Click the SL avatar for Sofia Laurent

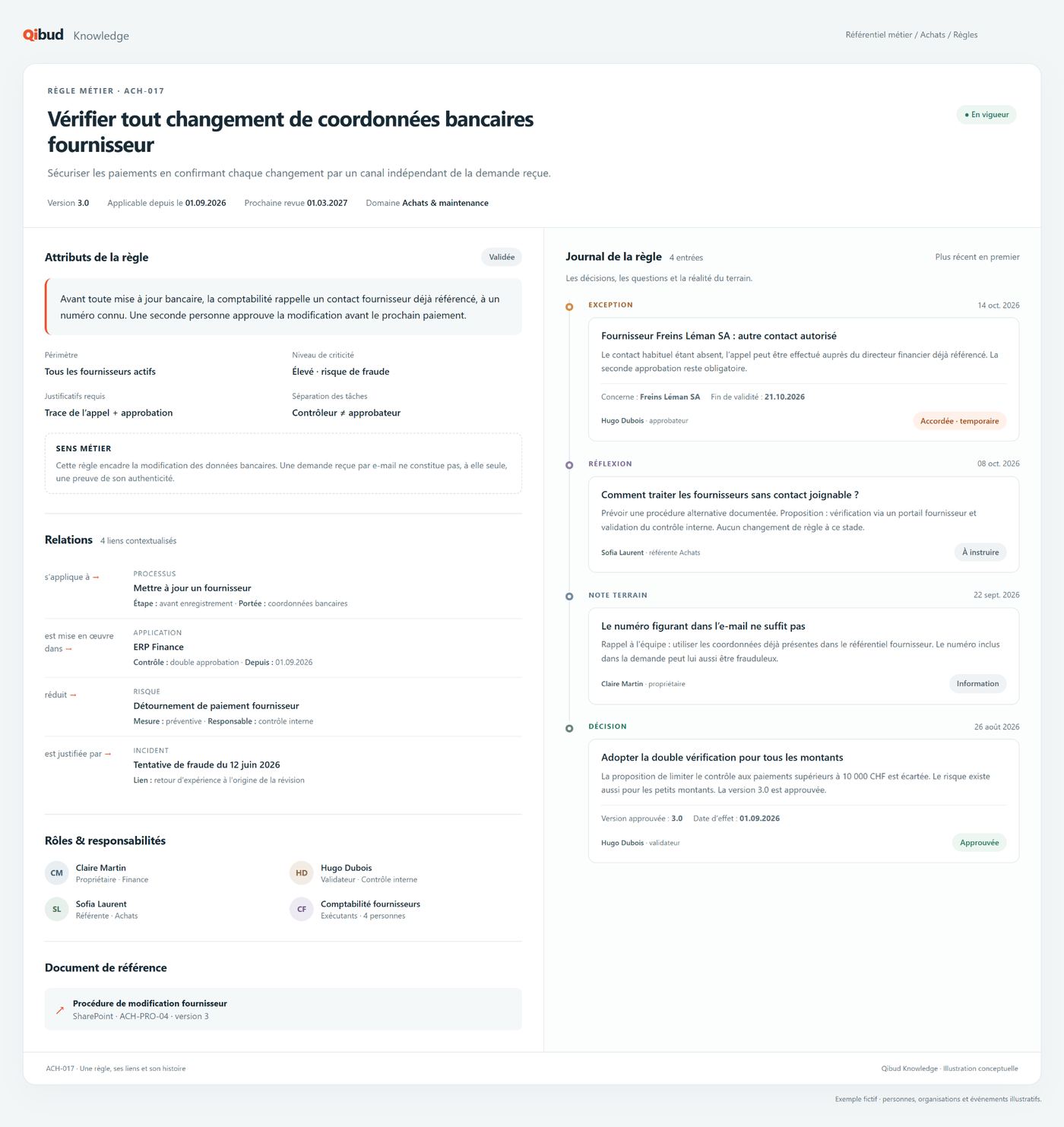pos(57,909)
